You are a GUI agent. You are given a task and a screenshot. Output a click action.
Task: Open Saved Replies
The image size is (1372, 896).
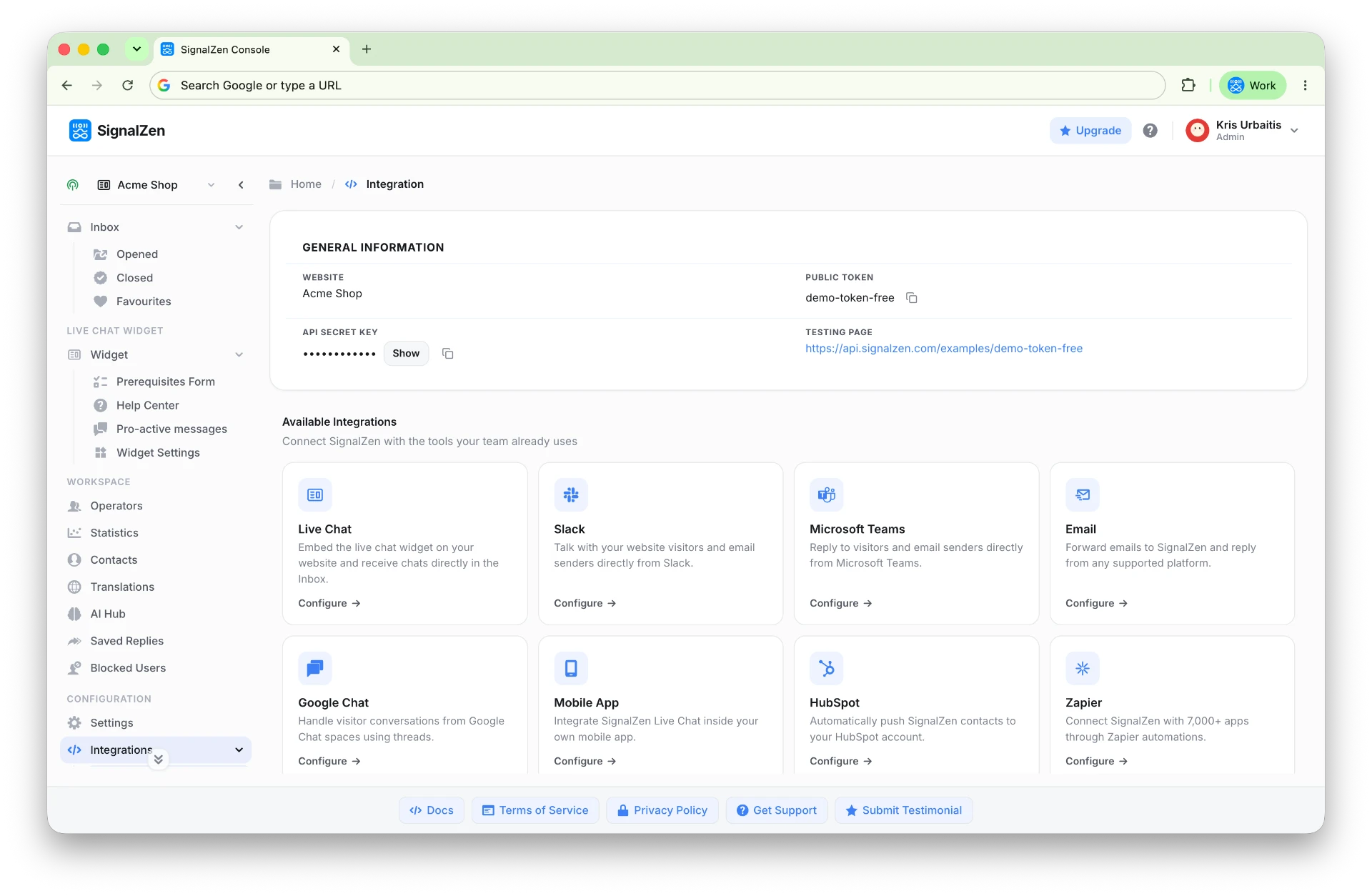(126, 641)
